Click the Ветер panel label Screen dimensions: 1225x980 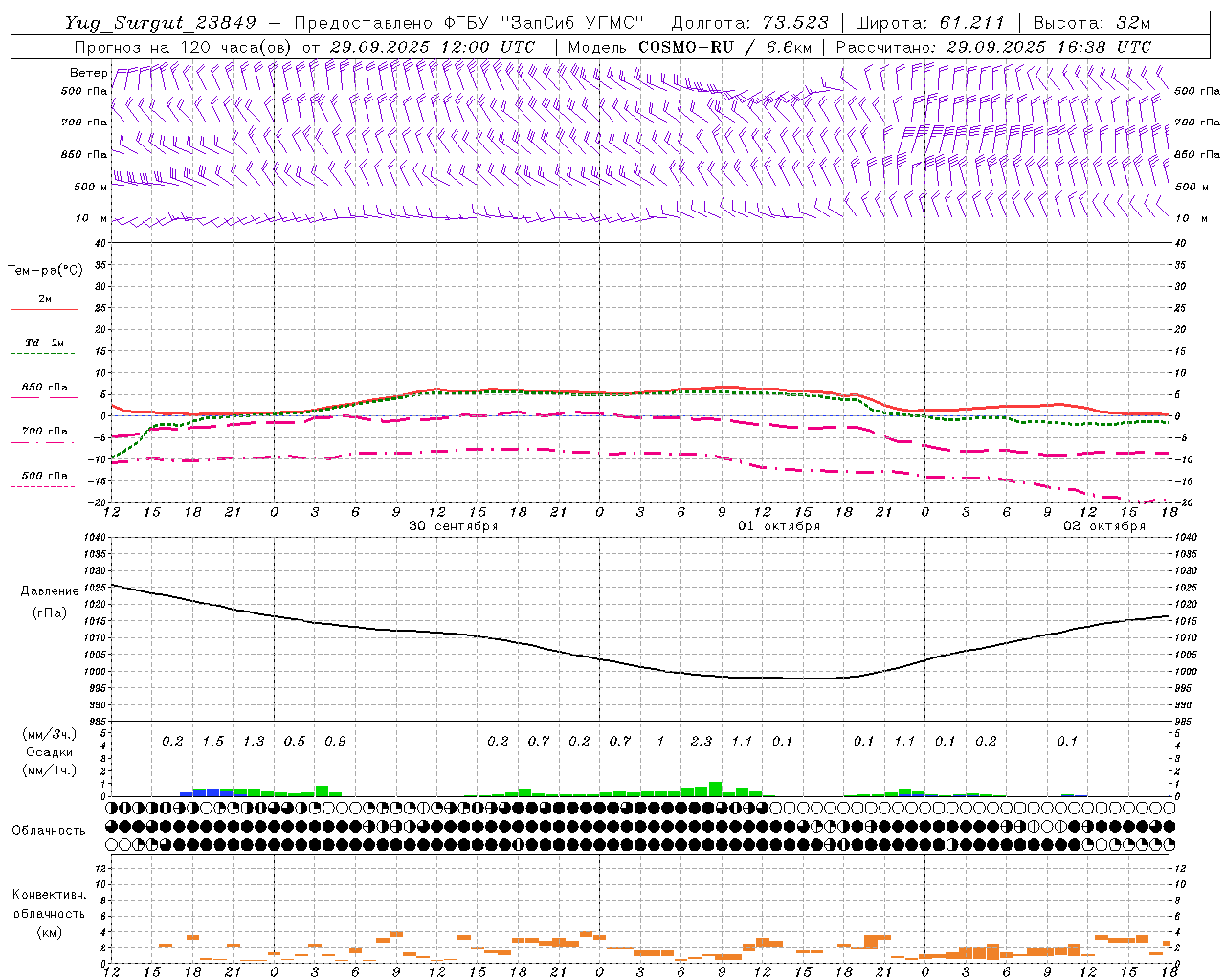click(x=88, y=73)
